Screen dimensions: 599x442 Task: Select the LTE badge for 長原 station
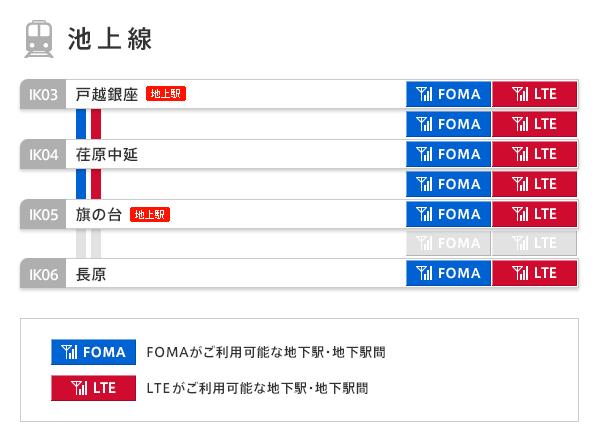click(x=534, y=273)
